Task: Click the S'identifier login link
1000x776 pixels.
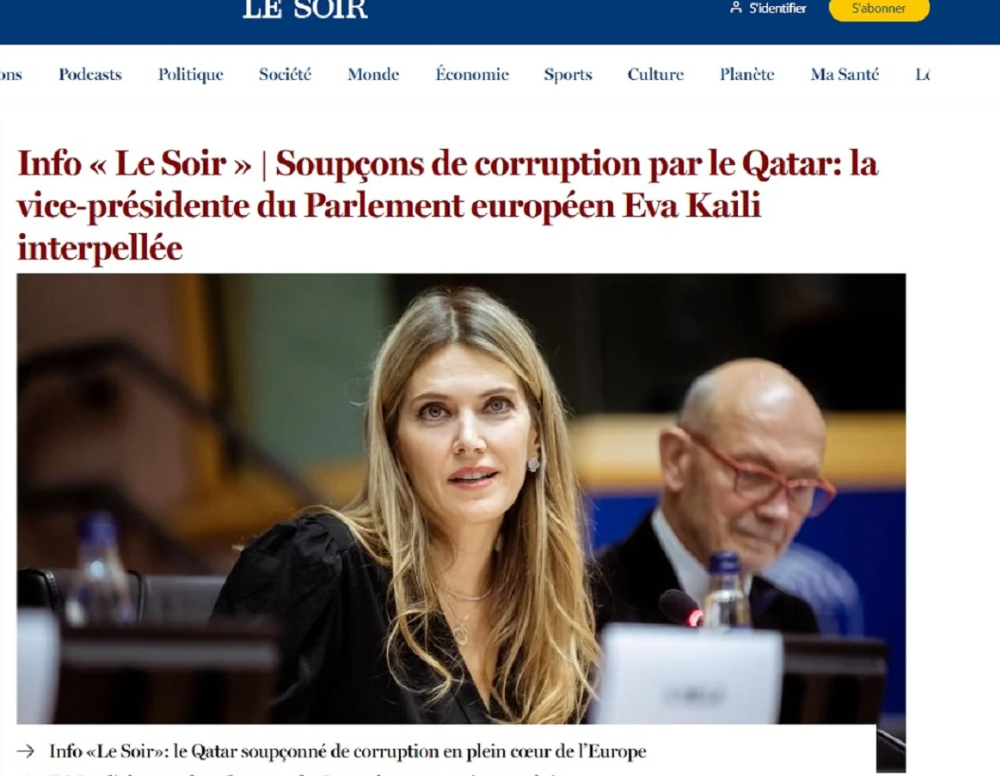Action: 777,8
